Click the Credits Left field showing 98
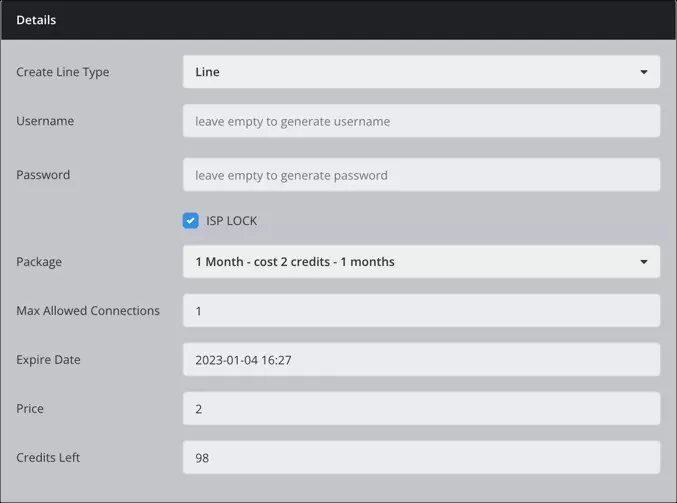677x503 pixels. (x=421, y=457)
